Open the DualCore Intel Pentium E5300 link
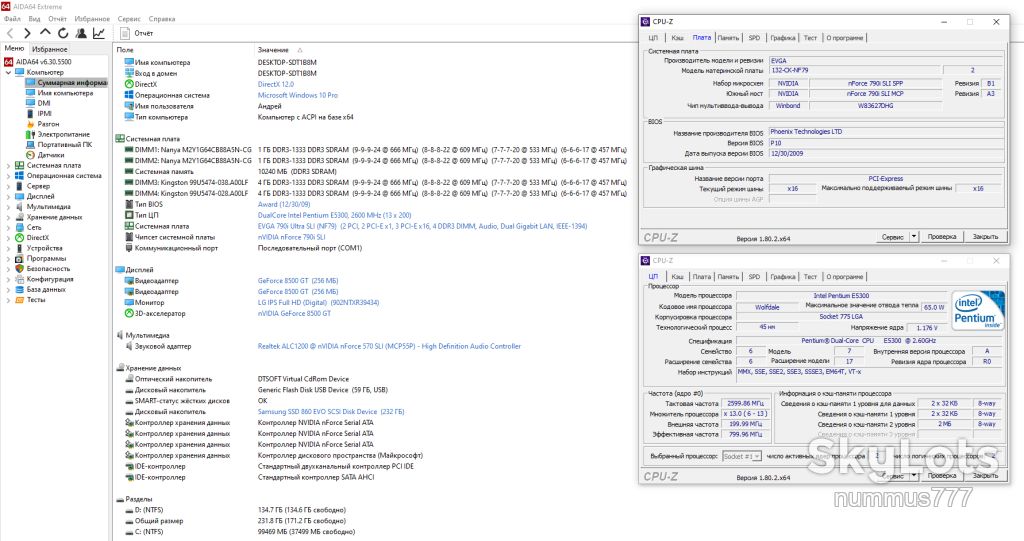Screen dimensions: 1024x541 point(334,215)
